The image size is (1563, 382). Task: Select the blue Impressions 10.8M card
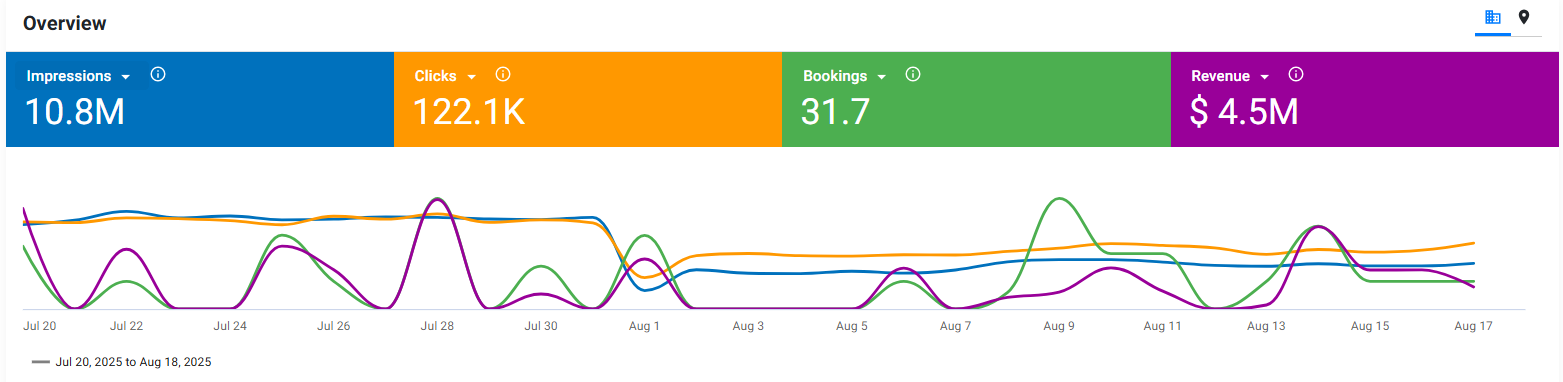[x=199, y=100]
